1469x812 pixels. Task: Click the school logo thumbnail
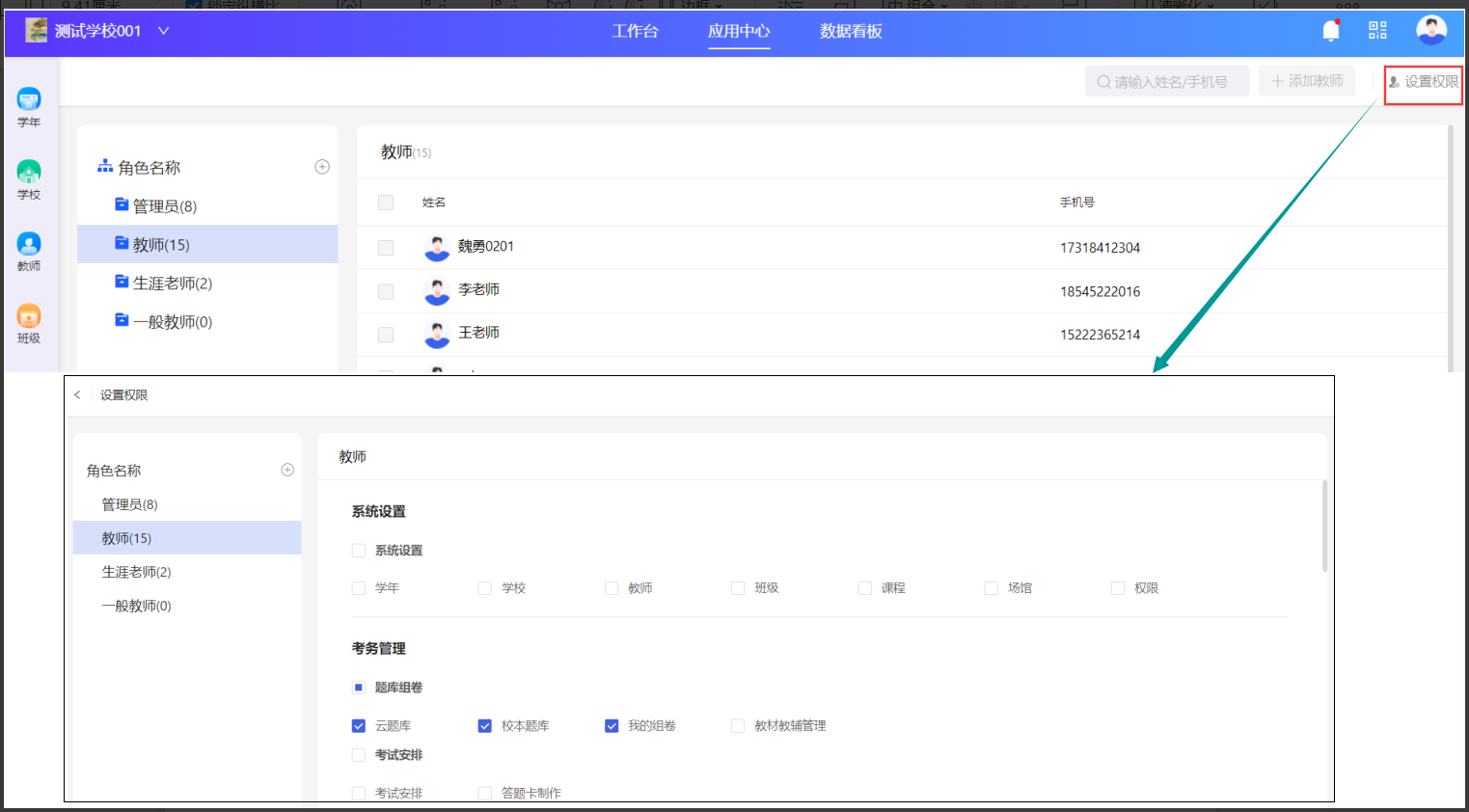point(37,30)
